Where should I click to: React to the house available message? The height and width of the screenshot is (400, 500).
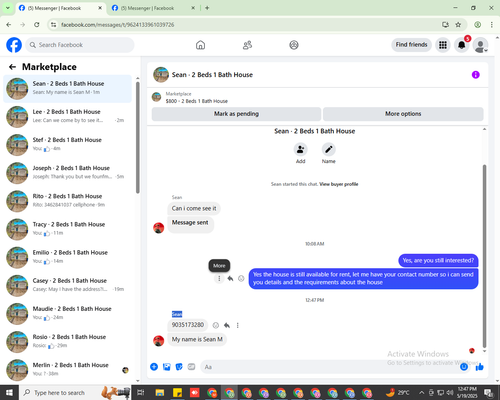(x=241, y=278)
